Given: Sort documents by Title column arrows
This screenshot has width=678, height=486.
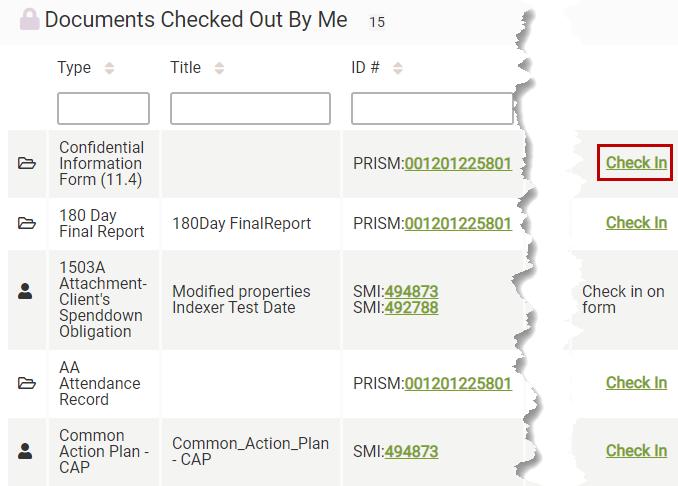Looking at the screenshot, I should [x=219, y=69].
